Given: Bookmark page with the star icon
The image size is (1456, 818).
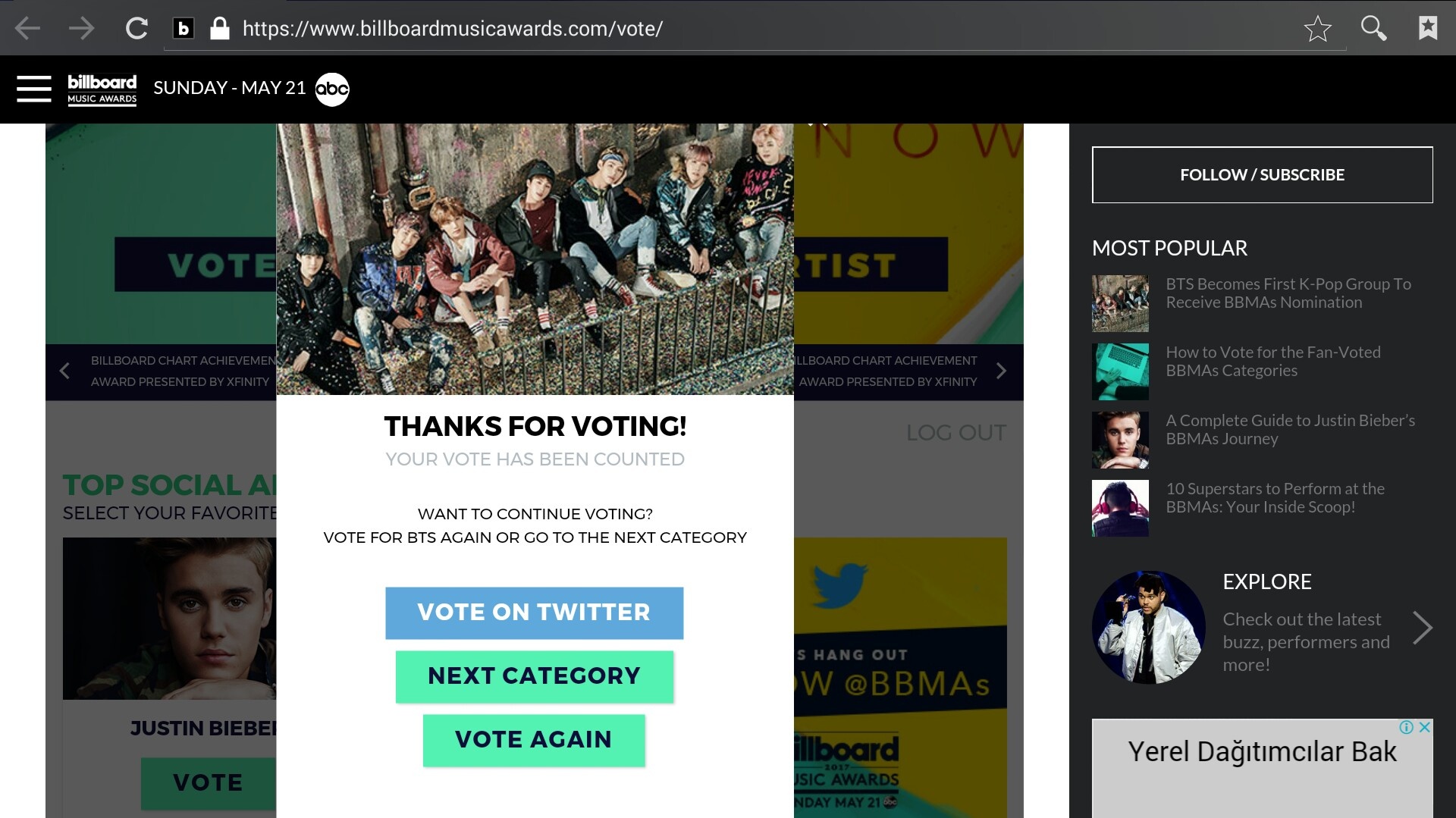Looking at the screenshot, I should point(1317,29).
